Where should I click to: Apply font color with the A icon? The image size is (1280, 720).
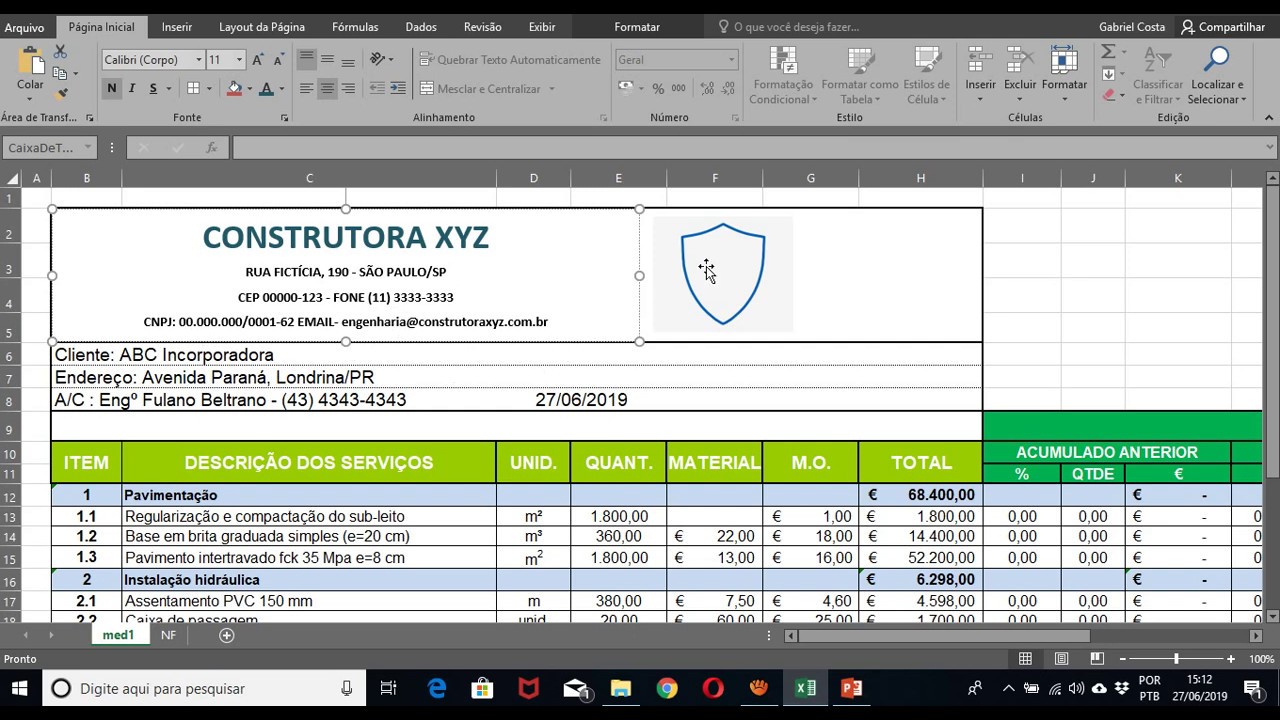coord(266,89)
